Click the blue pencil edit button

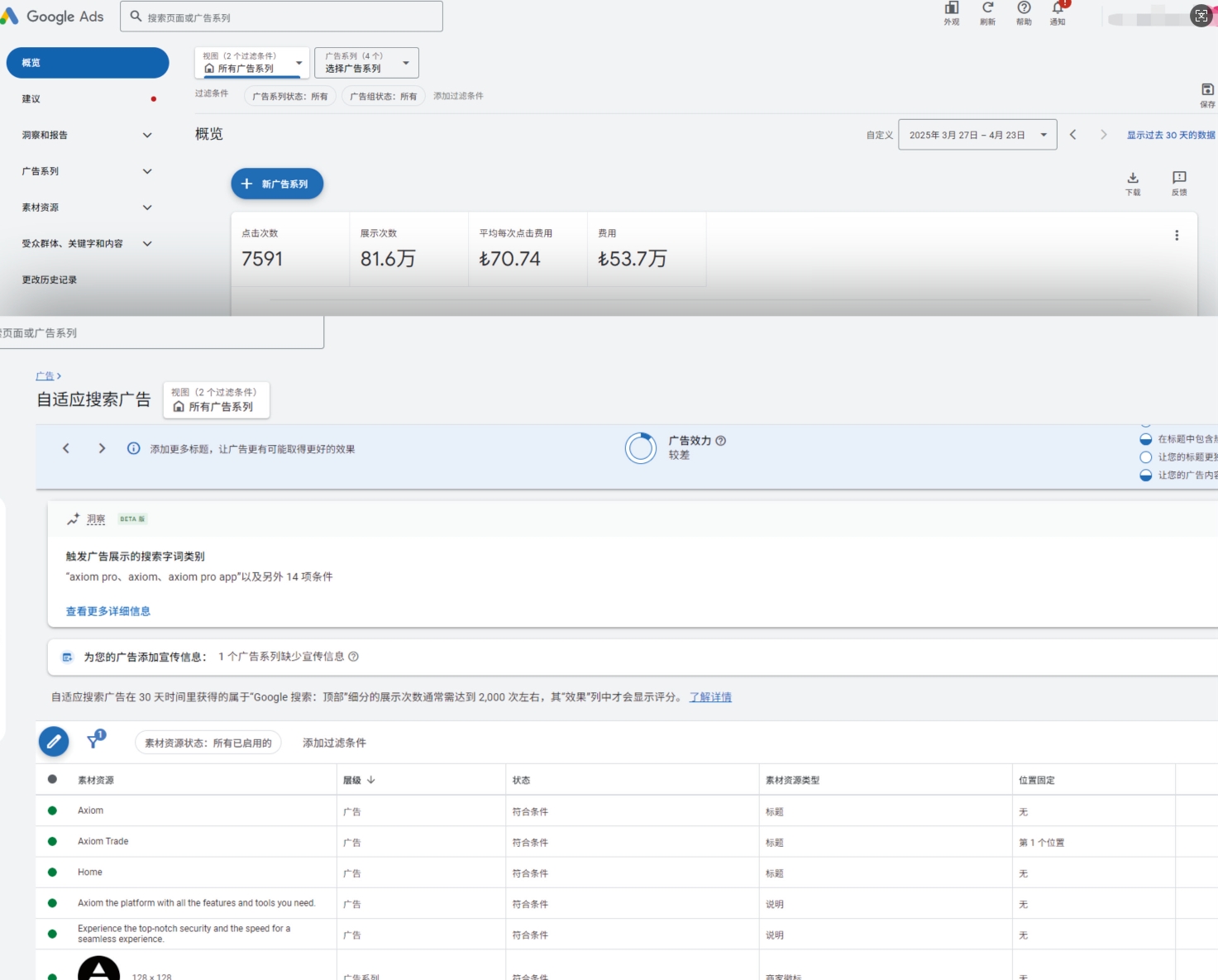[x=54, y=742]
